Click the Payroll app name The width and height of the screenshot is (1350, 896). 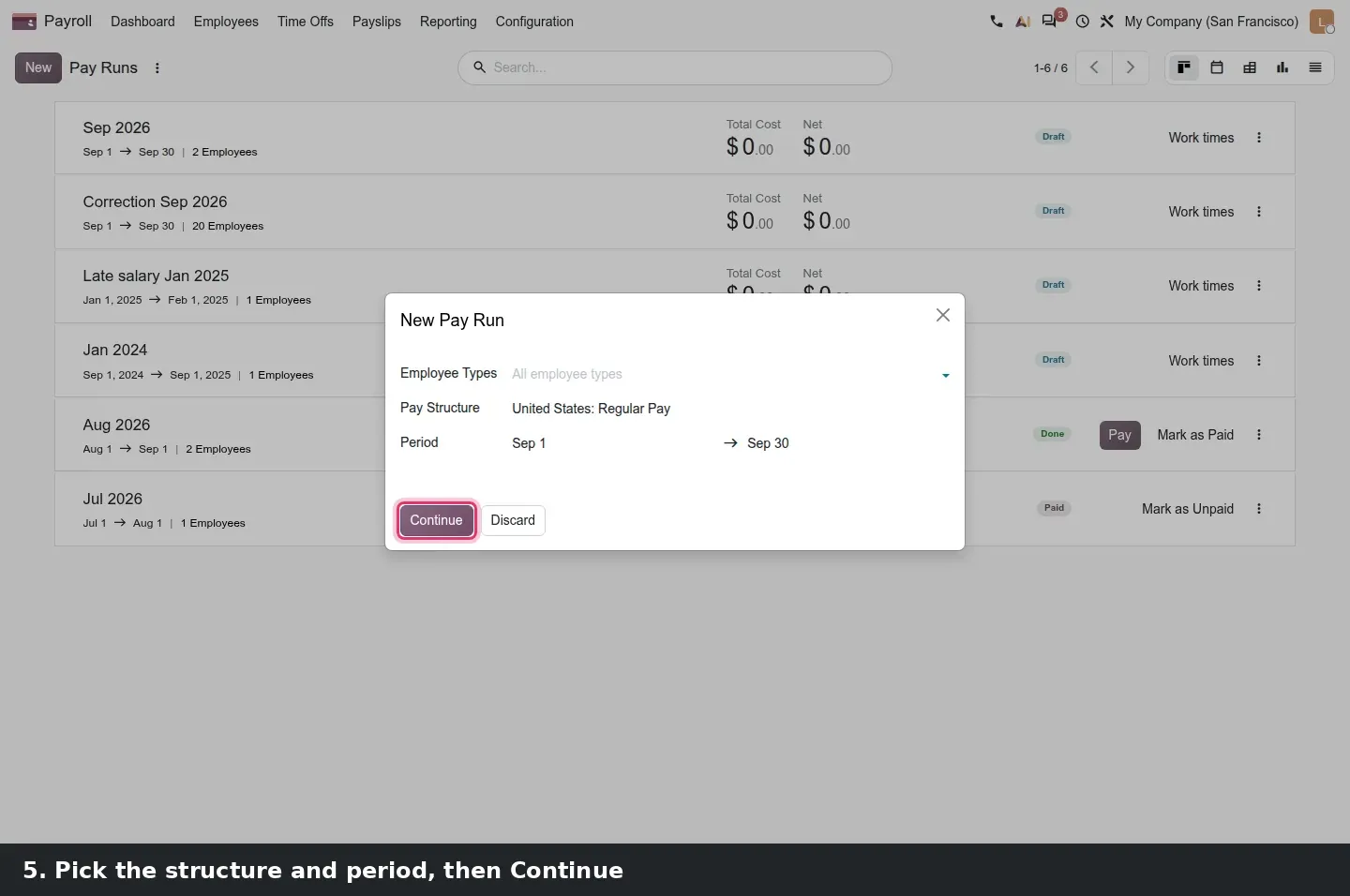(x=67, y=21)
